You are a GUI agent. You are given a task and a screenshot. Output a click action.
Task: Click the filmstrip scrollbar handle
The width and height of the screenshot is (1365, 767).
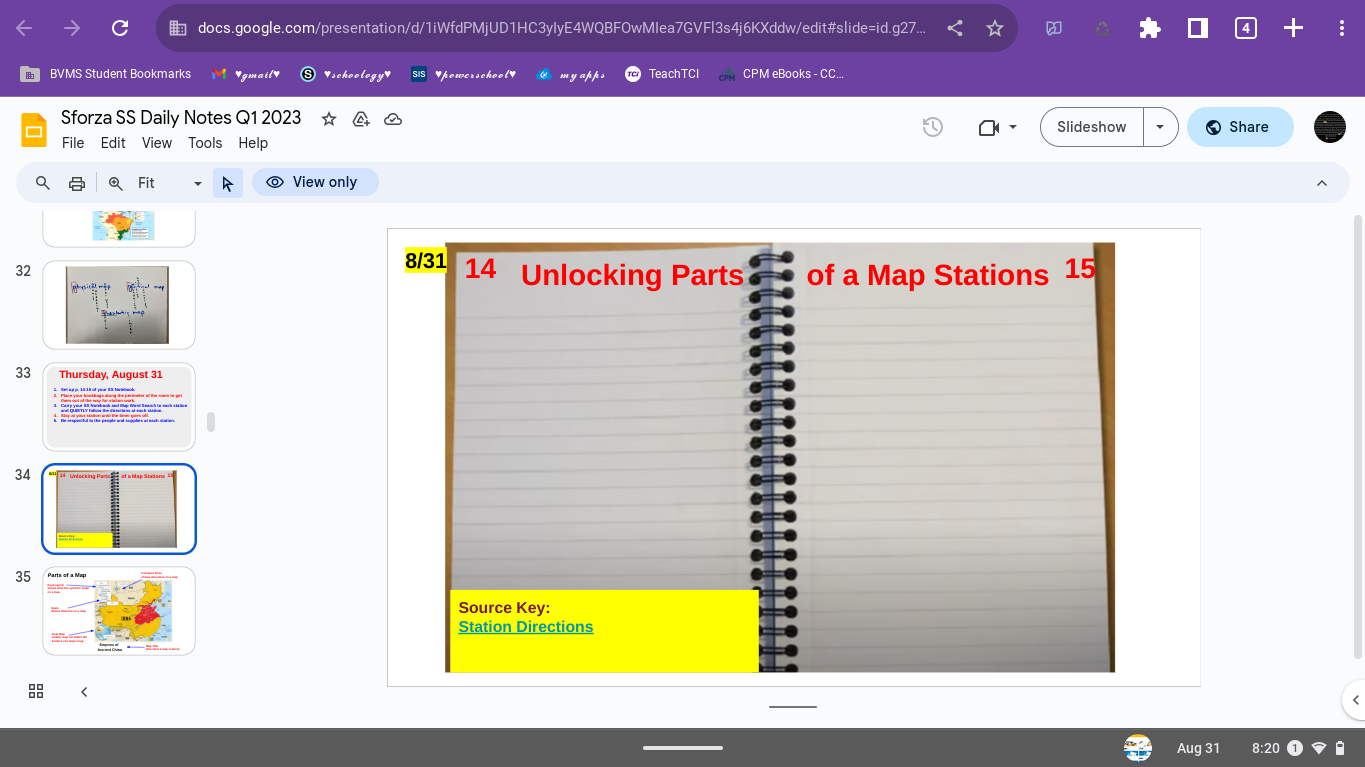coord(211,422)
